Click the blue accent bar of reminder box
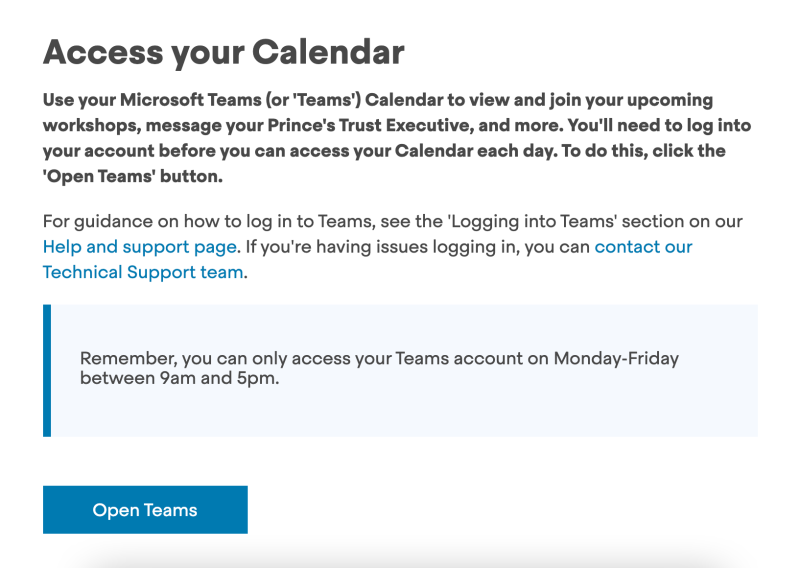Image resolution: width=800 pixels, height=568 pixels. 47,371
